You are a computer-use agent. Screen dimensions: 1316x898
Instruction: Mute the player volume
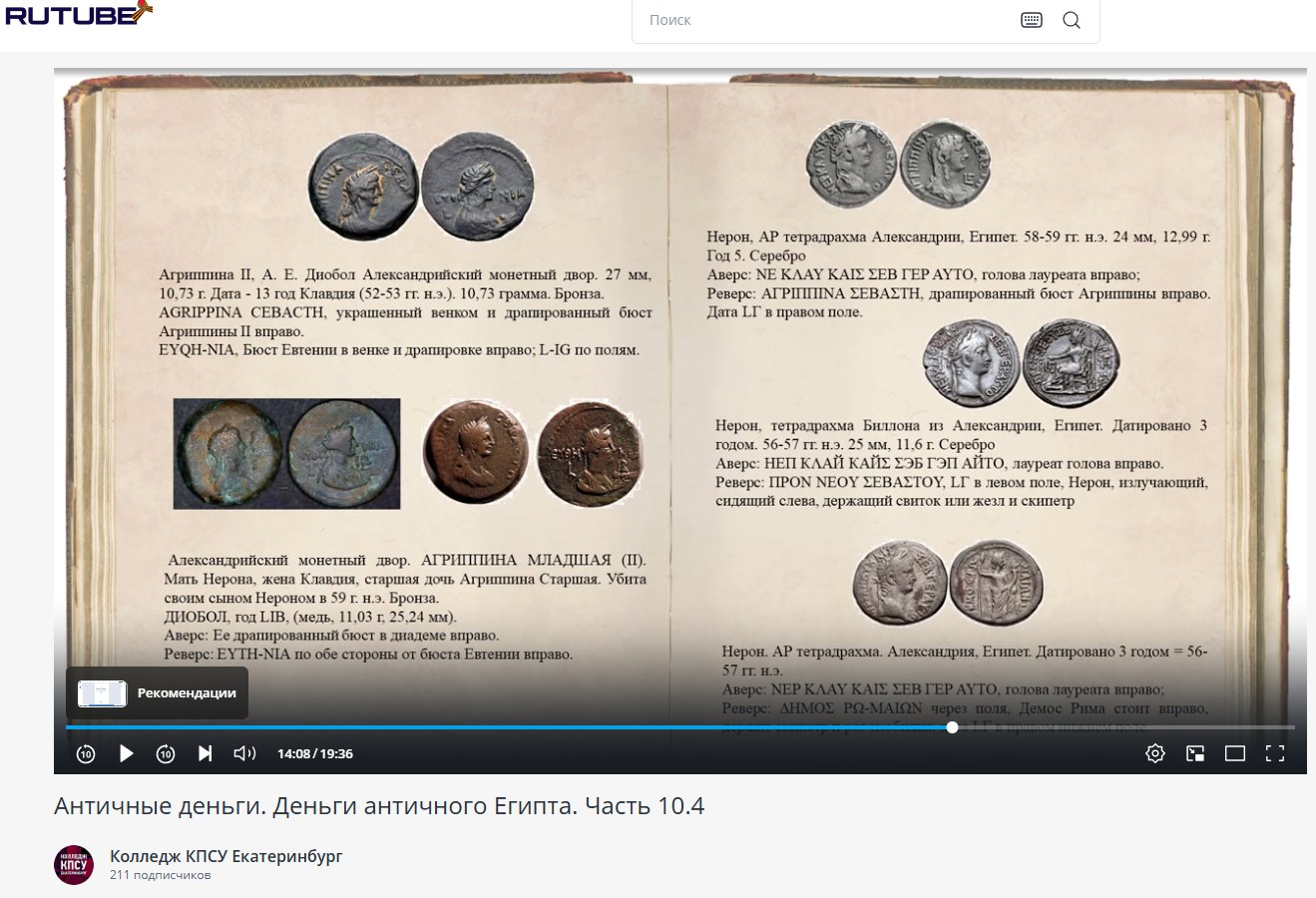(x=244, y=753)
